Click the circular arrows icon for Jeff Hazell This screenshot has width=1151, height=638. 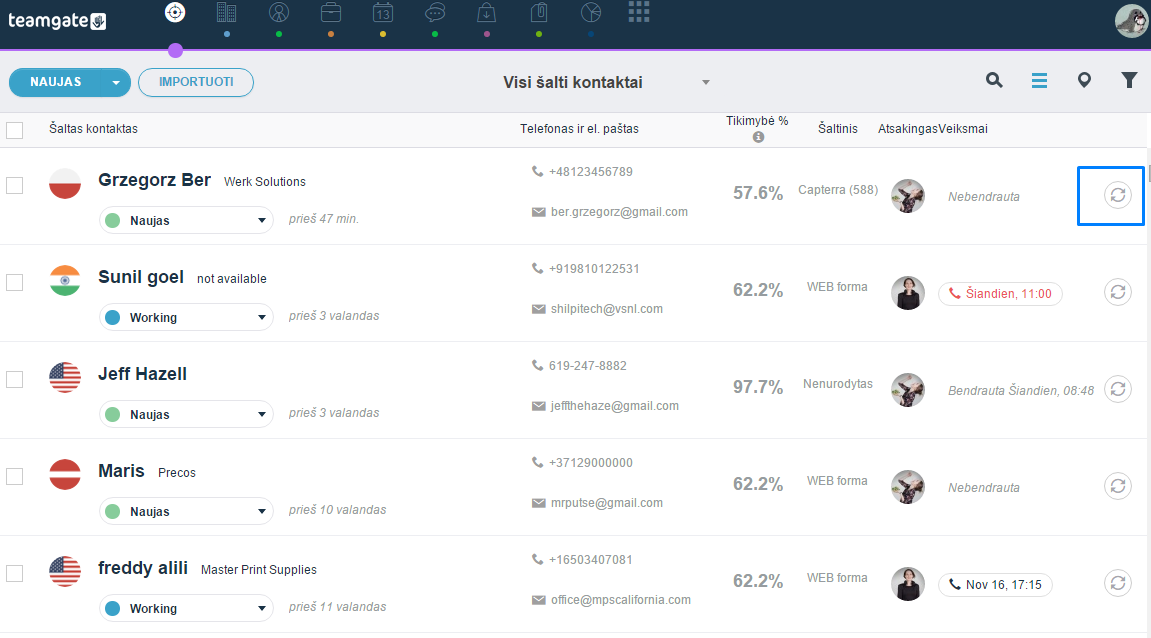pos(1118,389)
